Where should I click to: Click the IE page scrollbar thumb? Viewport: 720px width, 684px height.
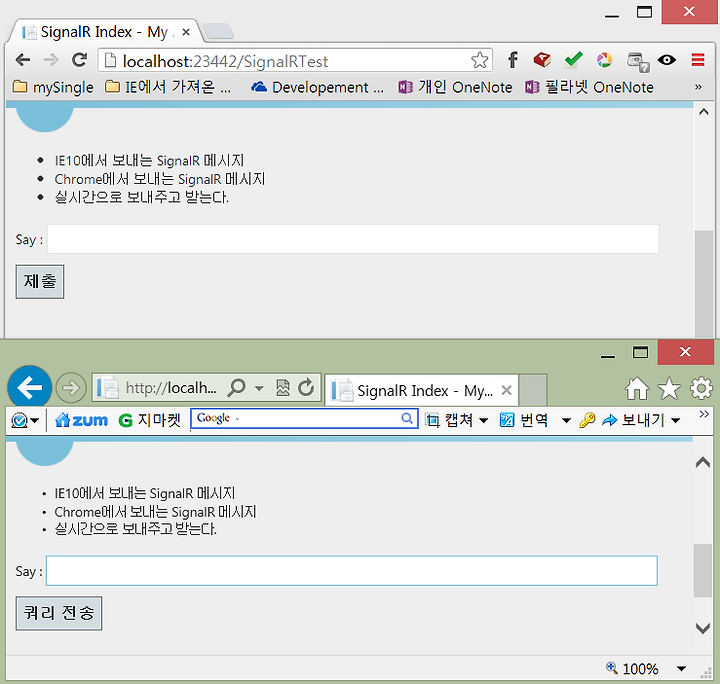[x=703, y=570]
